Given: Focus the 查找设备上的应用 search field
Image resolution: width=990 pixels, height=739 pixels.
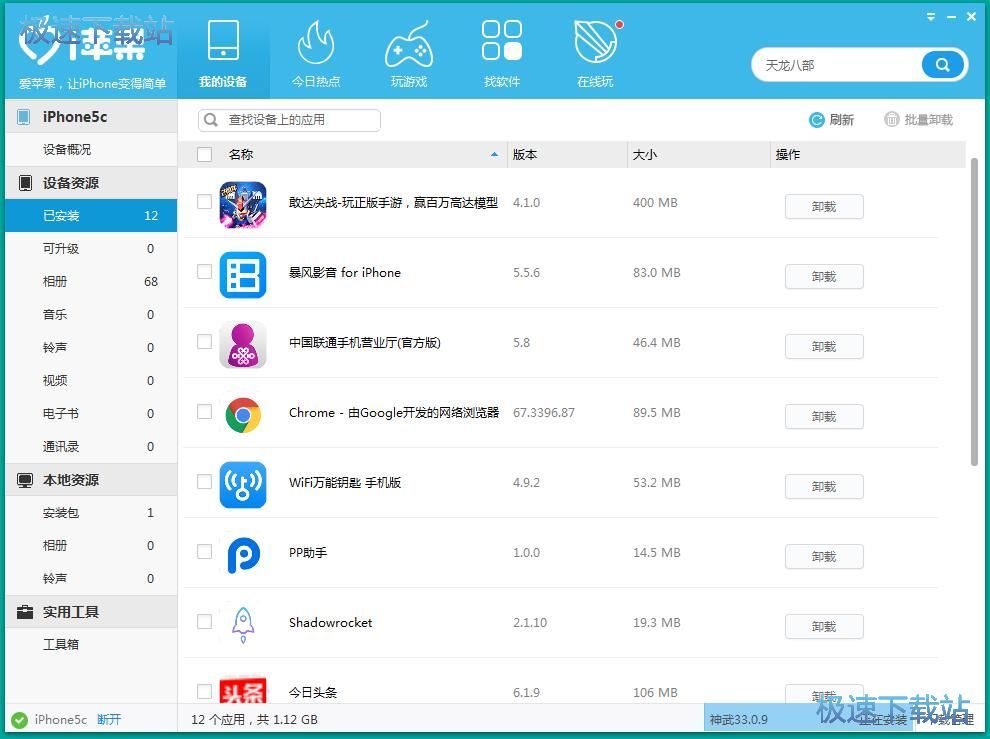Looking at the screenshot, I should point(289,120).
